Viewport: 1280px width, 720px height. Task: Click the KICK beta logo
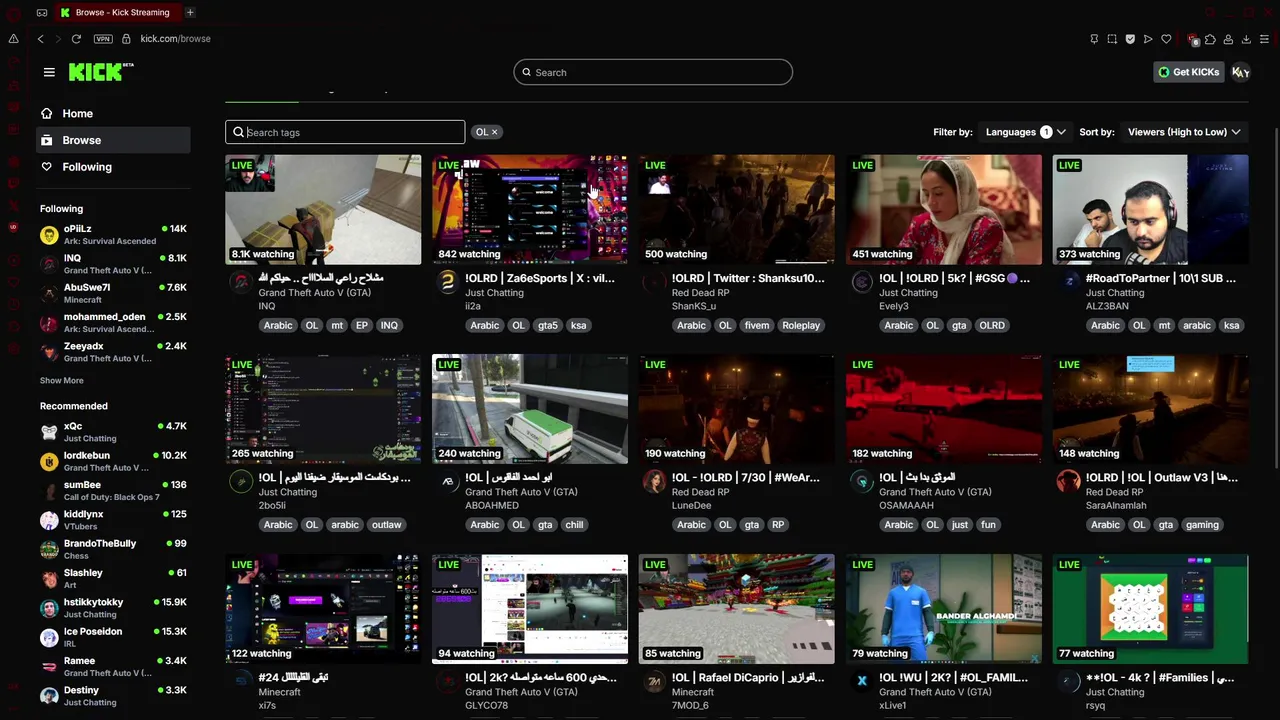[x=101, y=71]
